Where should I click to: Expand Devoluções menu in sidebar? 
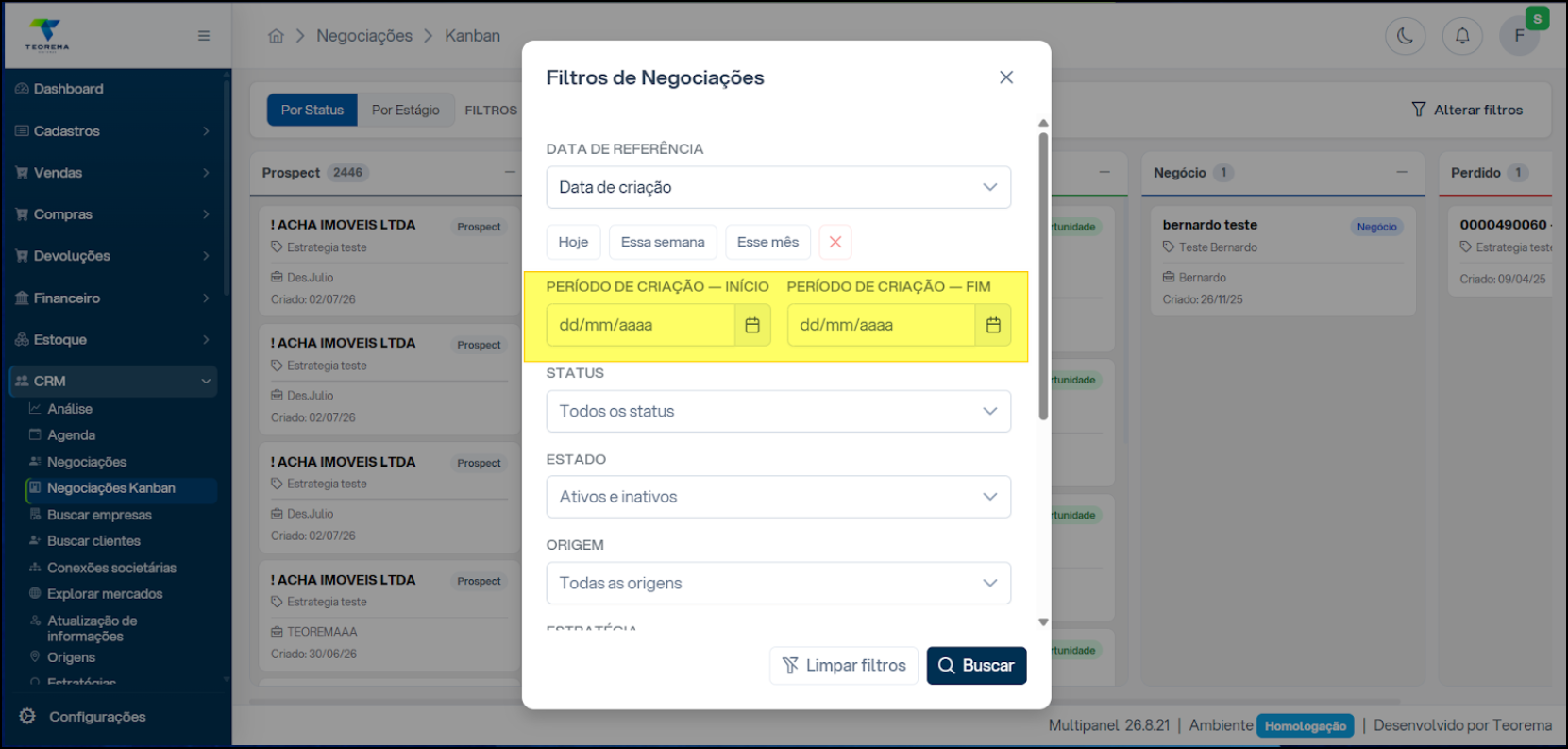pyautogui.click(x=115, y=256)
